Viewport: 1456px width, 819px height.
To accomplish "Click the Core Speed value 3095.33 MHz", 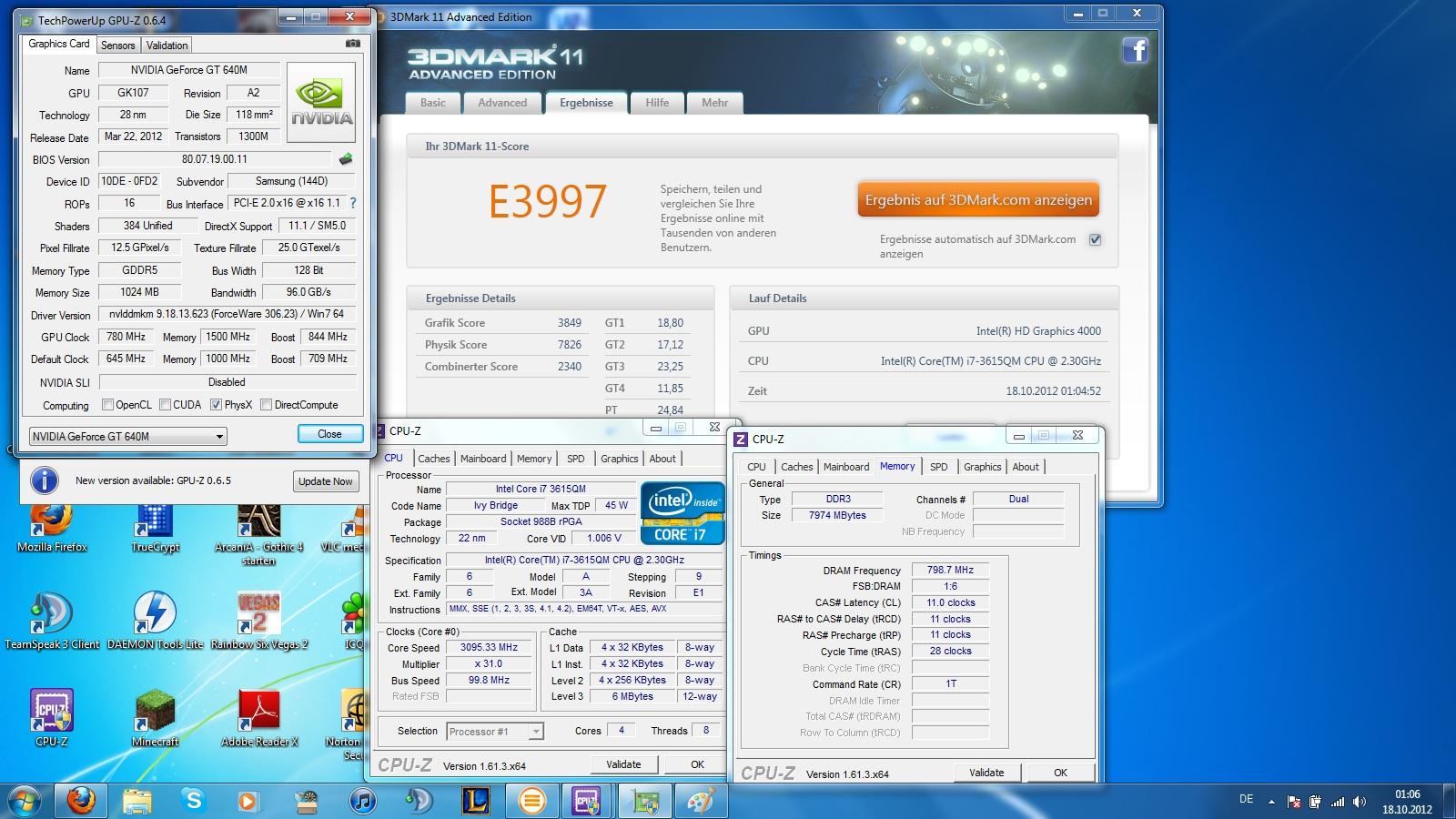I will tap(489, 648).
